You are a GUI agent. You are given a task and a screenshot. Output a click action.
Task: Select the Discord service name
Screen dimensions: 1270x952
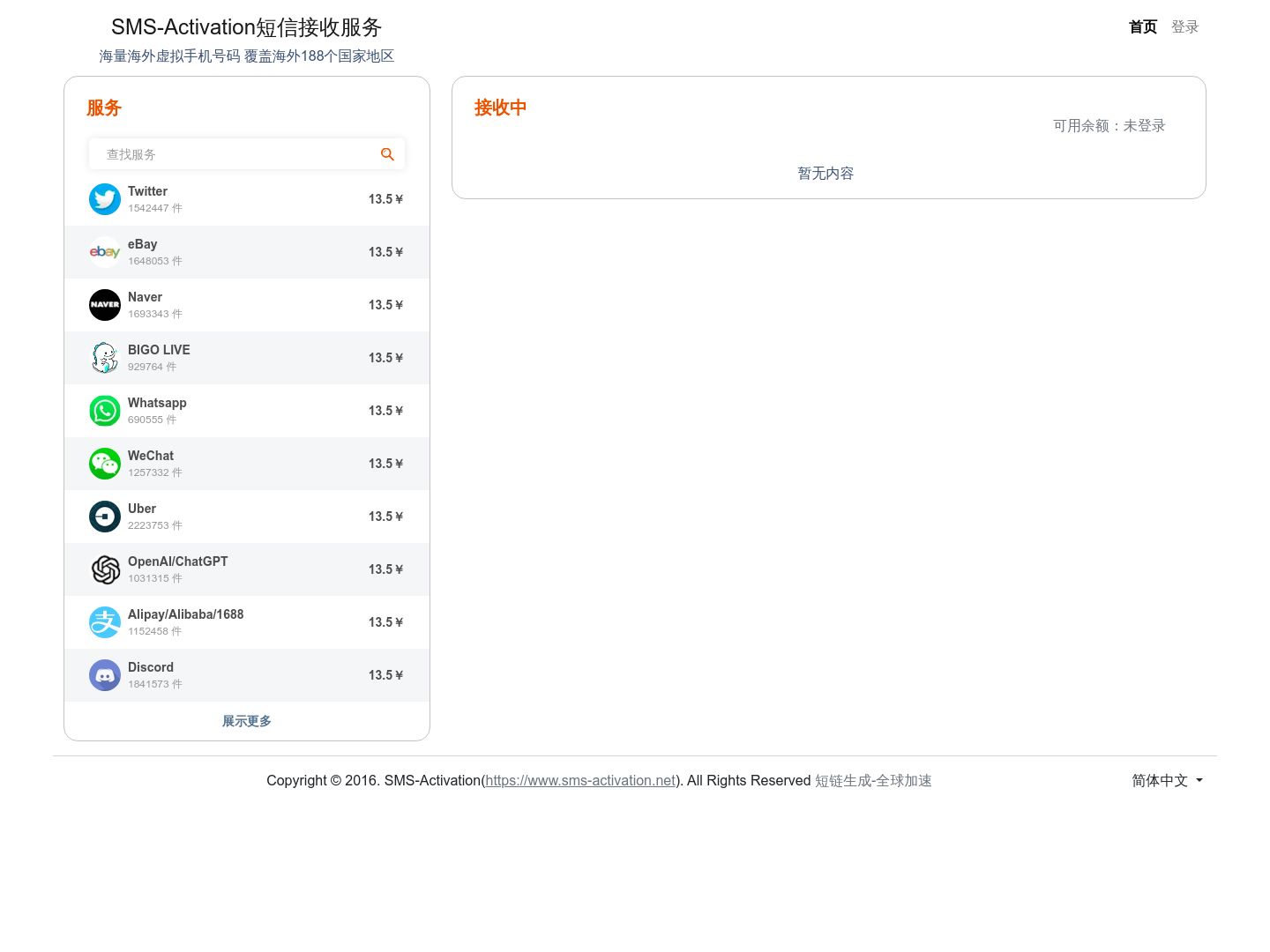click(x=151, y=667)
